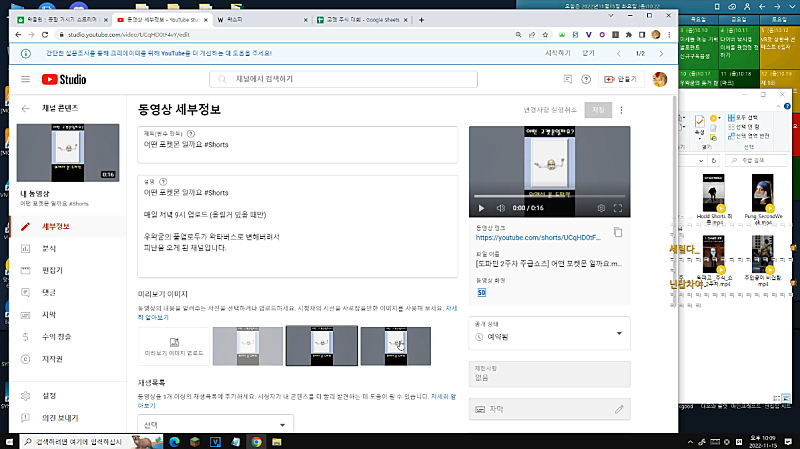Edit 자막 subtitles with pencil icon
Image resolution: width=800 pixels, height=449 pixels.
pyautogui.click(x=620, y=409)
